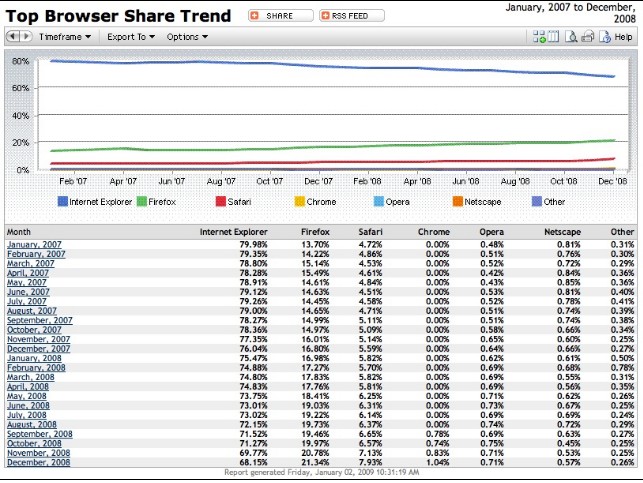
Task: Click the 79.98% Internet Explorer value
Action: pos(253,244)
